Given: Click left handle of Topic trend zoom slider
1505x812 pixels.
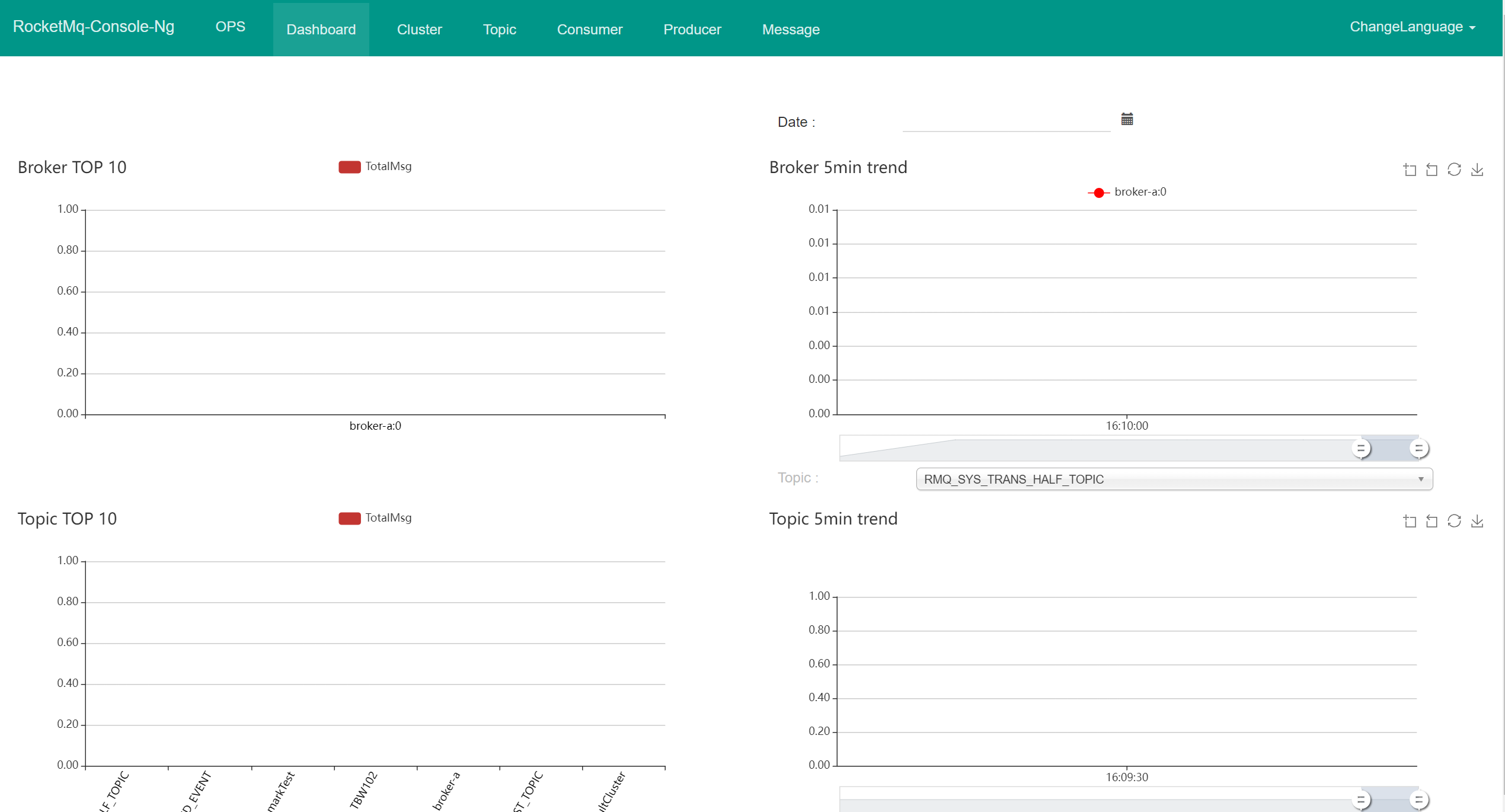Looking at the screenshot, I should coord(1361,800).
